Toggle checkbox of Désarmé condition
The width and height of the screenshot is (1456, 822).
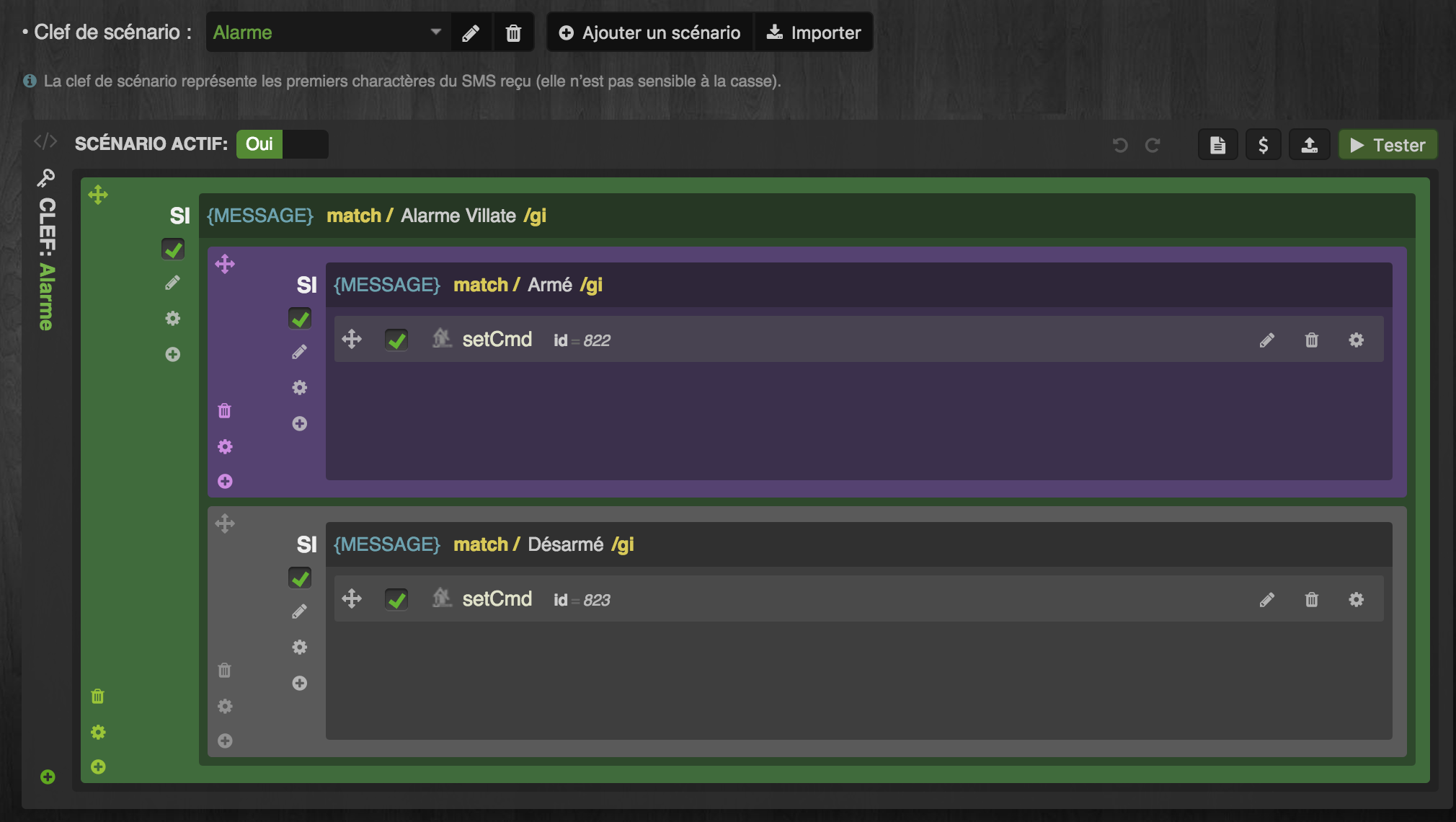(x=300, y=578)
